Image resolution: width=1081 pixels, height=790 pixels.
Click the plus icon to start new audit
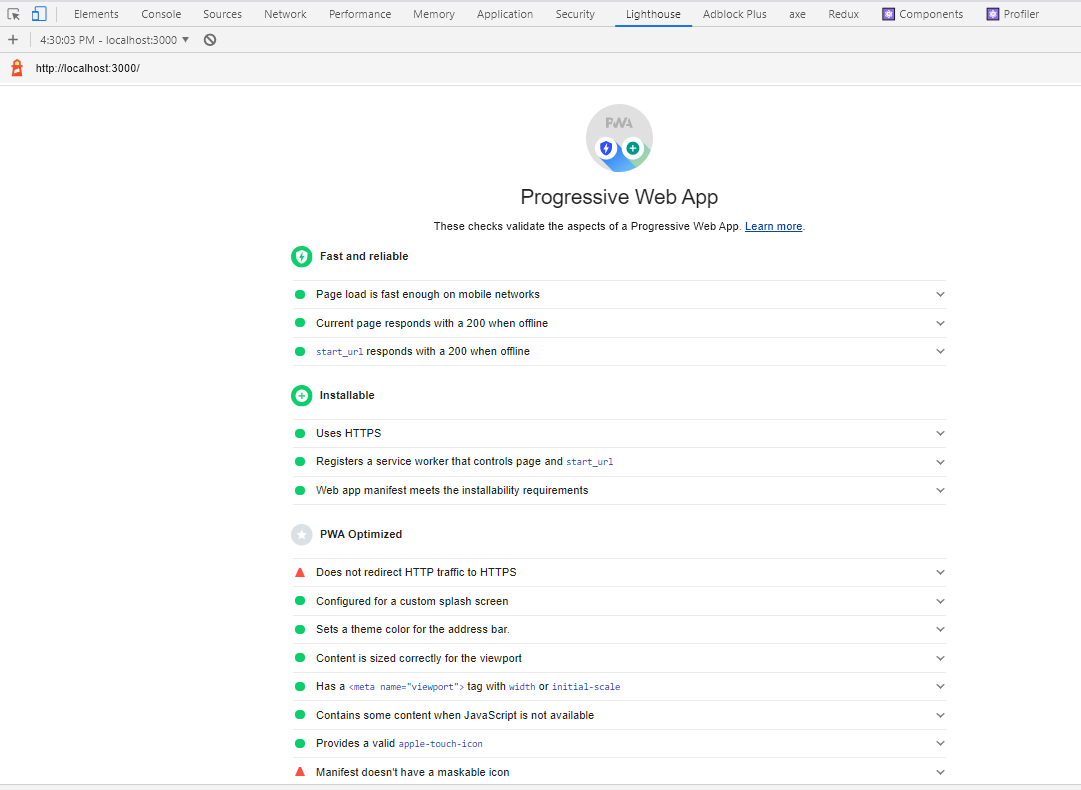[12, 40]
